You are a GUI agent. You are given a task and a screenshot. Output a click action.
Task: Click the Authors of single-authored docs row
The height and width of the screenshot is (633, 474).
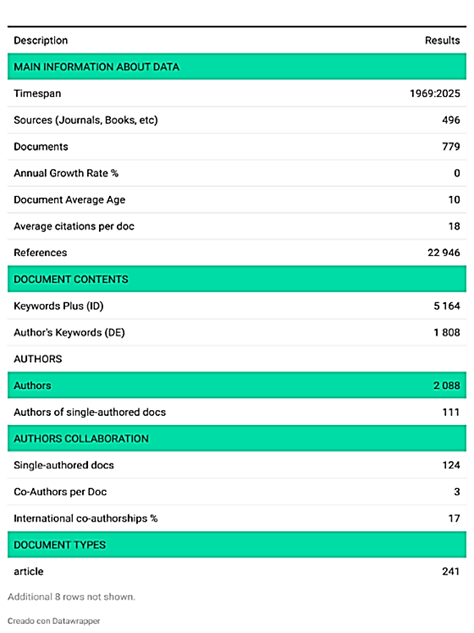pyautogui.click(x=237, y=412)
